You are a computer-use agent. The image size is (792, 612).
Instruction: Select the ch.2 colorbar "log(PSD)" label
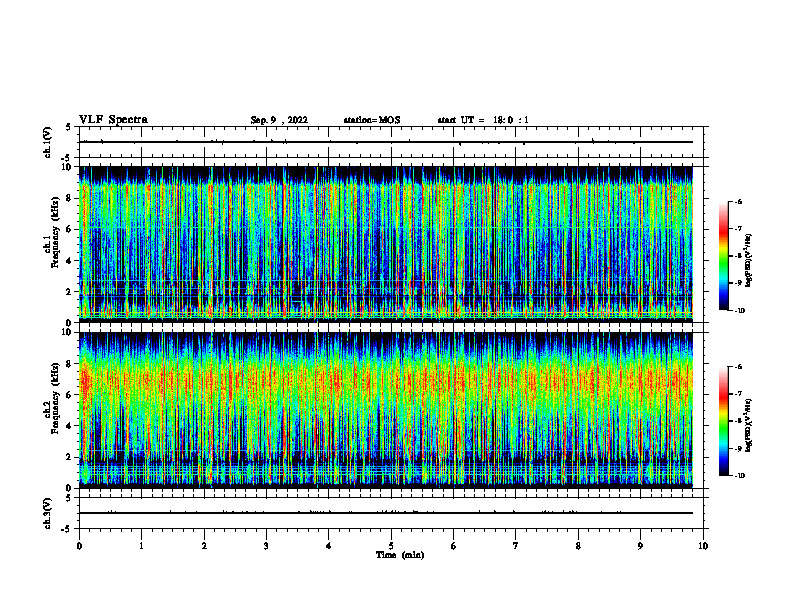click(x=749, y=425)
